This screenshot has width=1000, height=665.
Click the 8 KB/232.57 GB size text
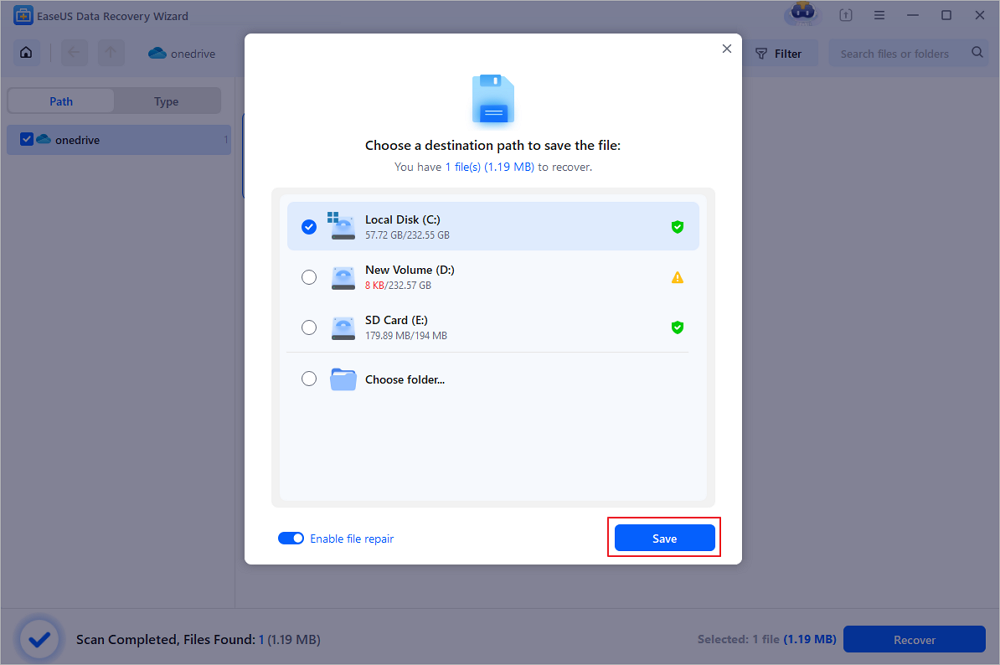tap(398, 286)
